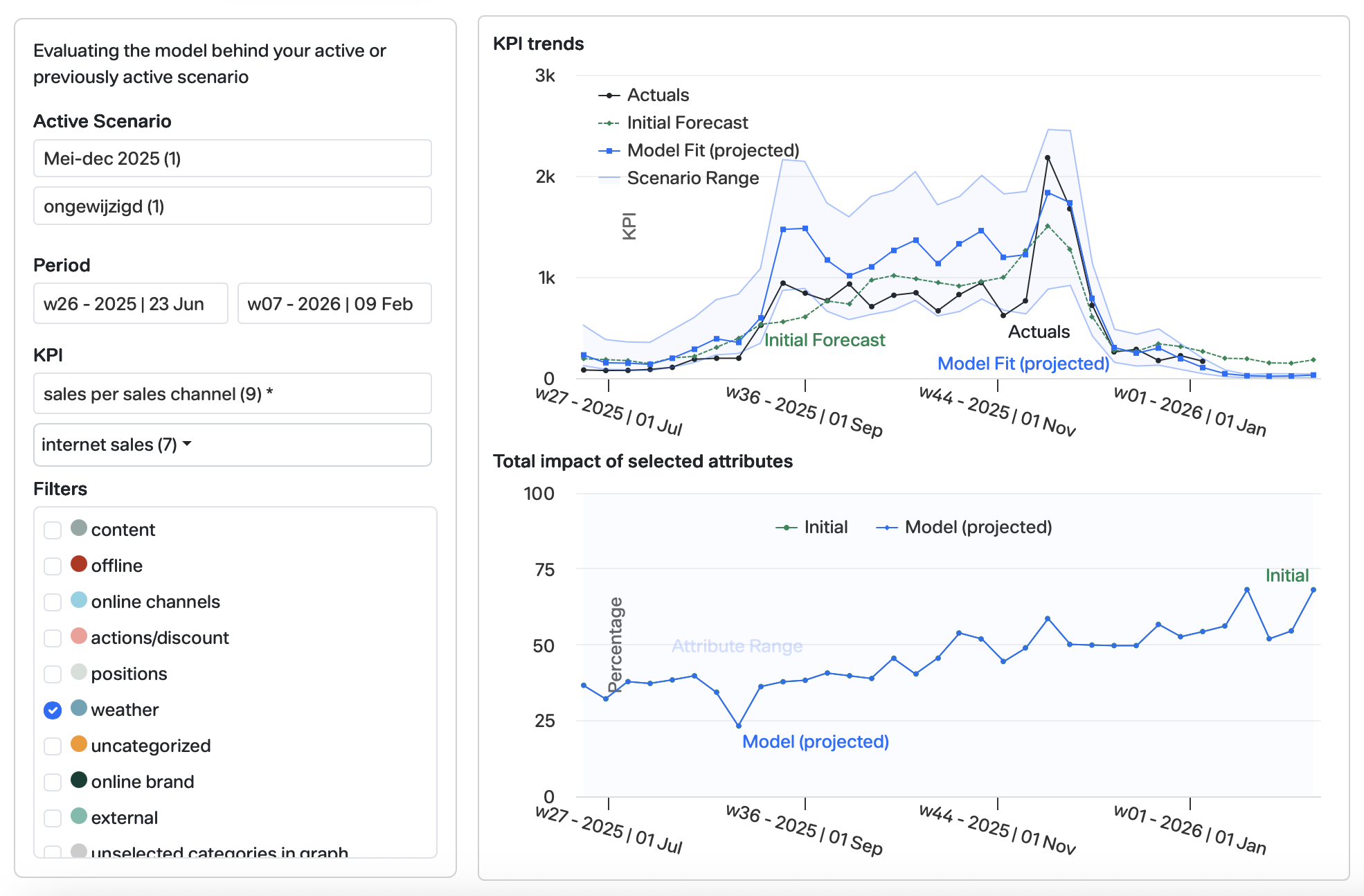Click the caret arrow beside internet sales
This screenshot has width=1364, height=896.
click(x=187, y=444)
